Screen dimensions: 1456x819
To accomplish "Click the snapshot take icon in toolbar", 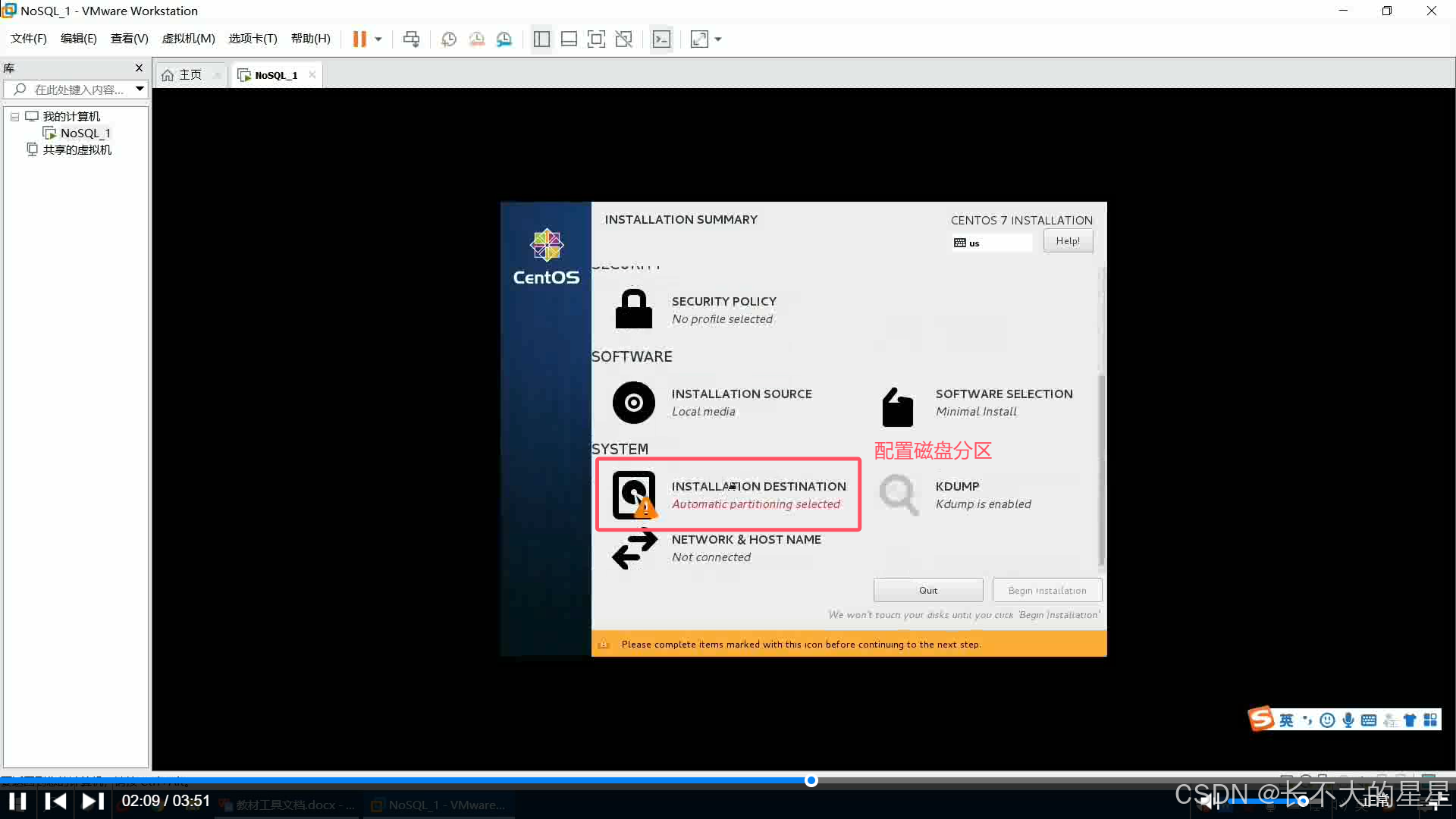I will [449, 39].
